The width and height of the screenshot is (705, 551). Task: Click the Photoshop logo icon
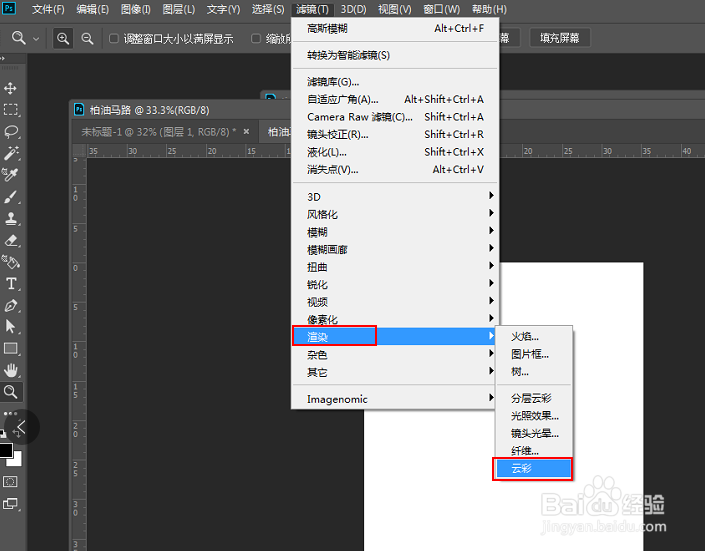pyautogui.click(x=9, y=9)
